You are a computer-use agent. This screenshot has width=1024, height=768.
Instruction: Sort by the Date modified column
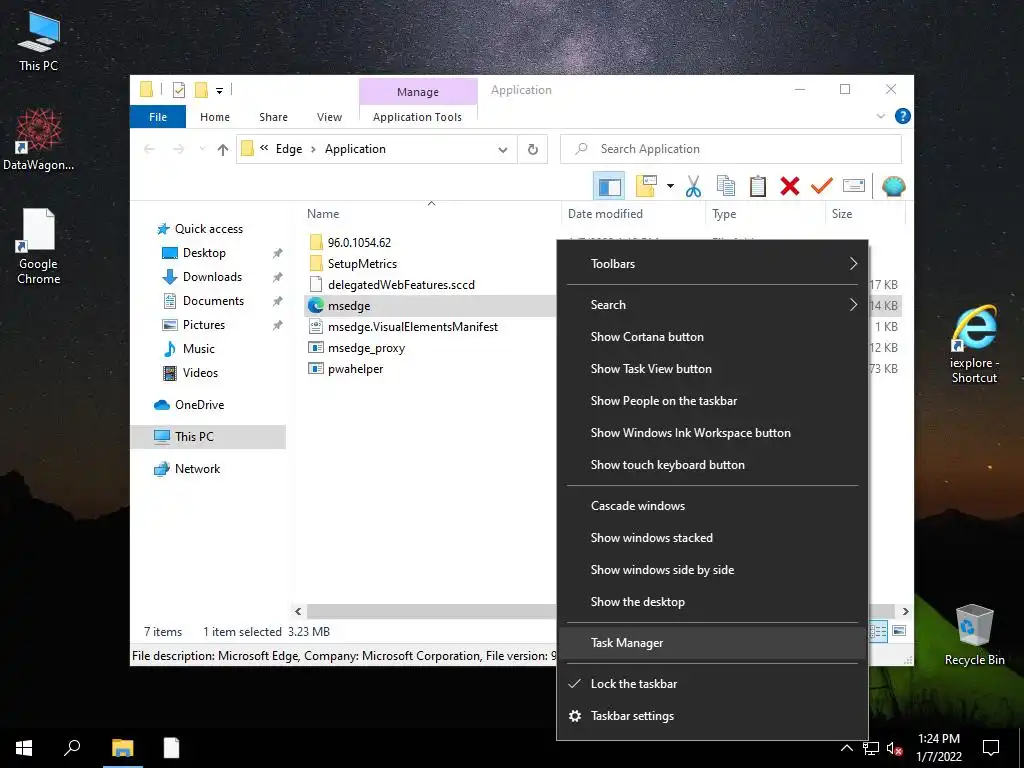pos(633,214)
